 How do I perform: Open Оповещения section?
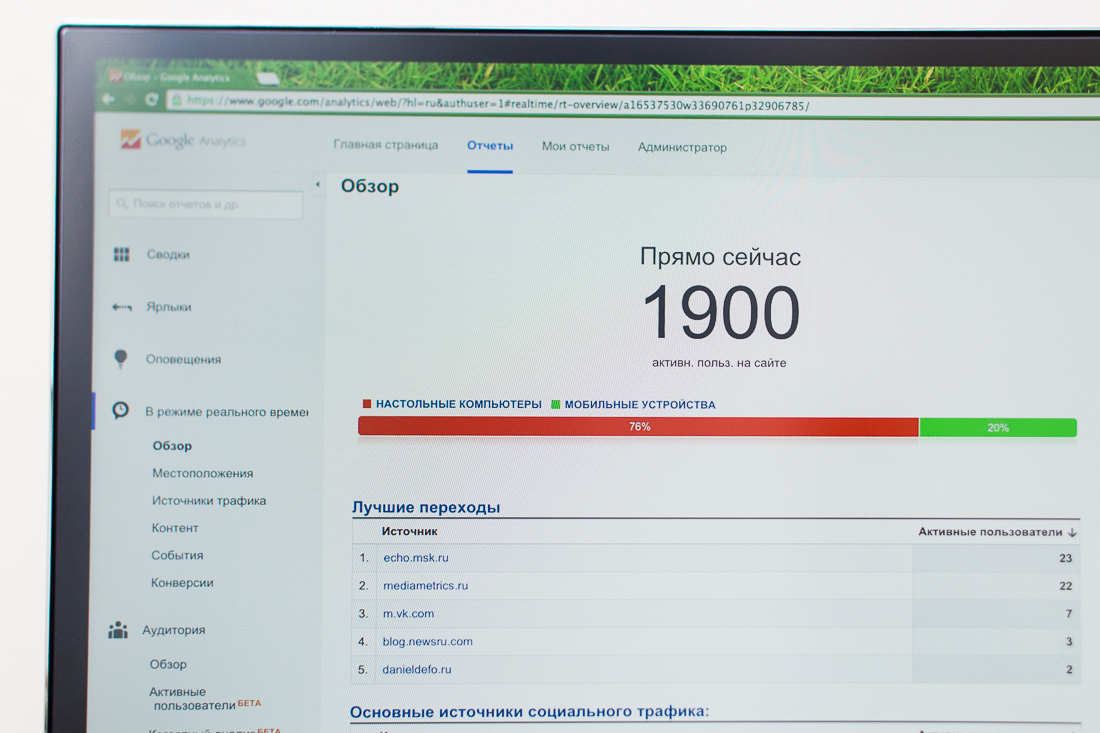[183, 359]
